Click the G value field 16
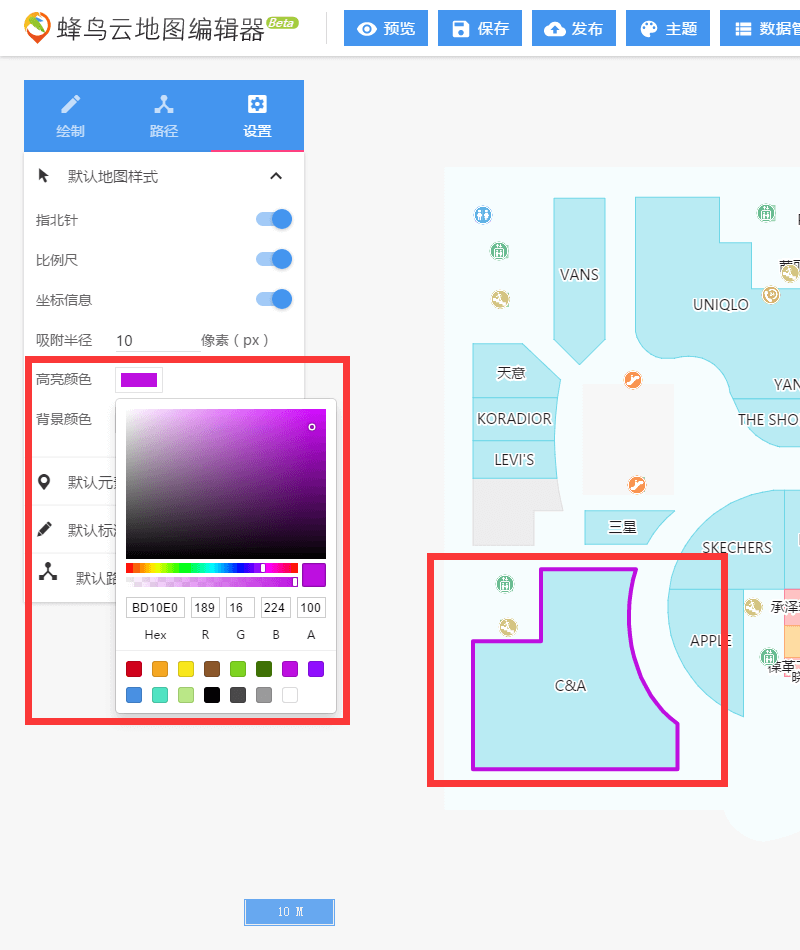This screenshot has width=800, height=950. 240,608
